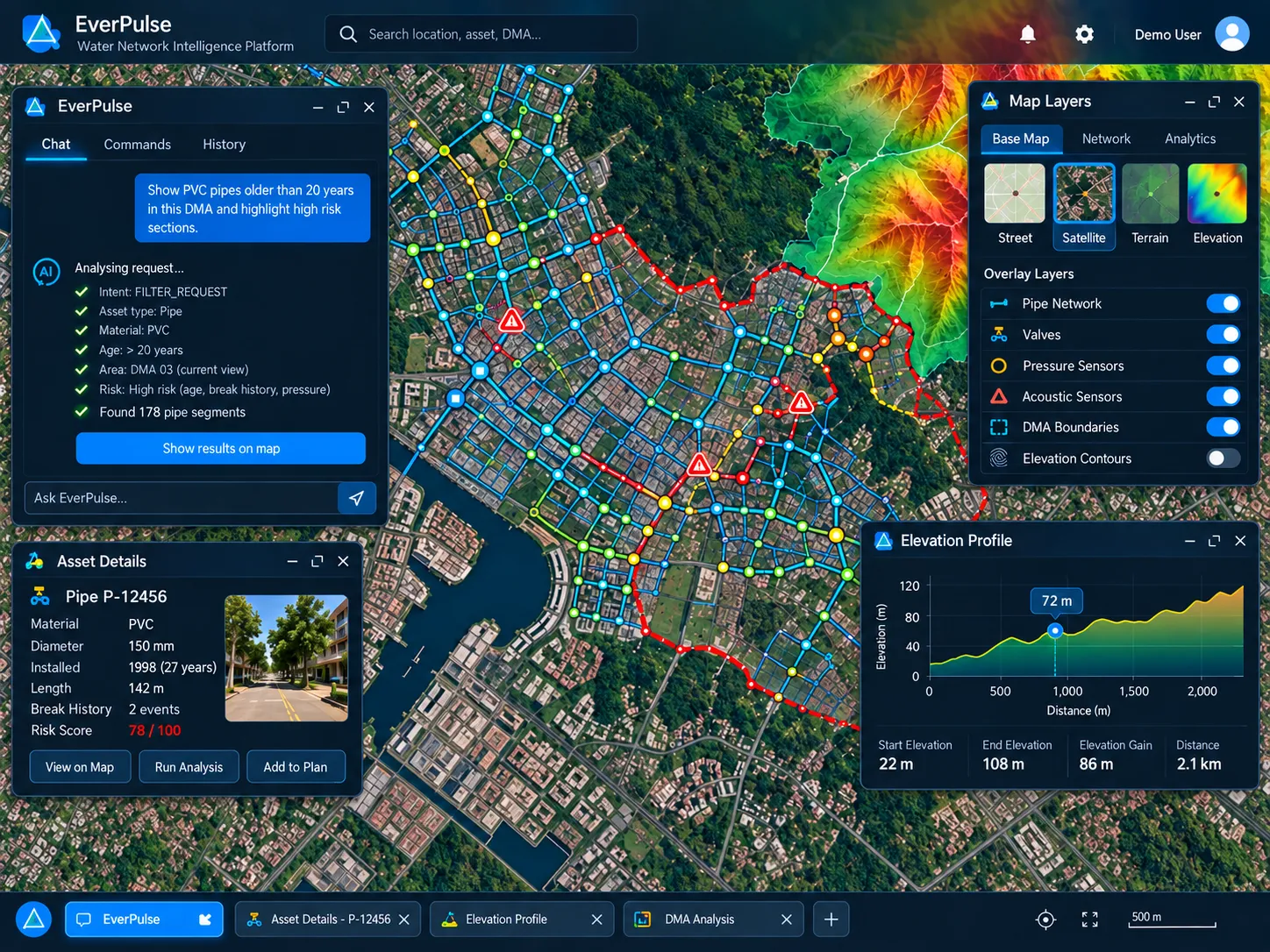Toggle the Acoustic Sensors overlay
Screen dimensions: 1270x952
[1224, 396]
